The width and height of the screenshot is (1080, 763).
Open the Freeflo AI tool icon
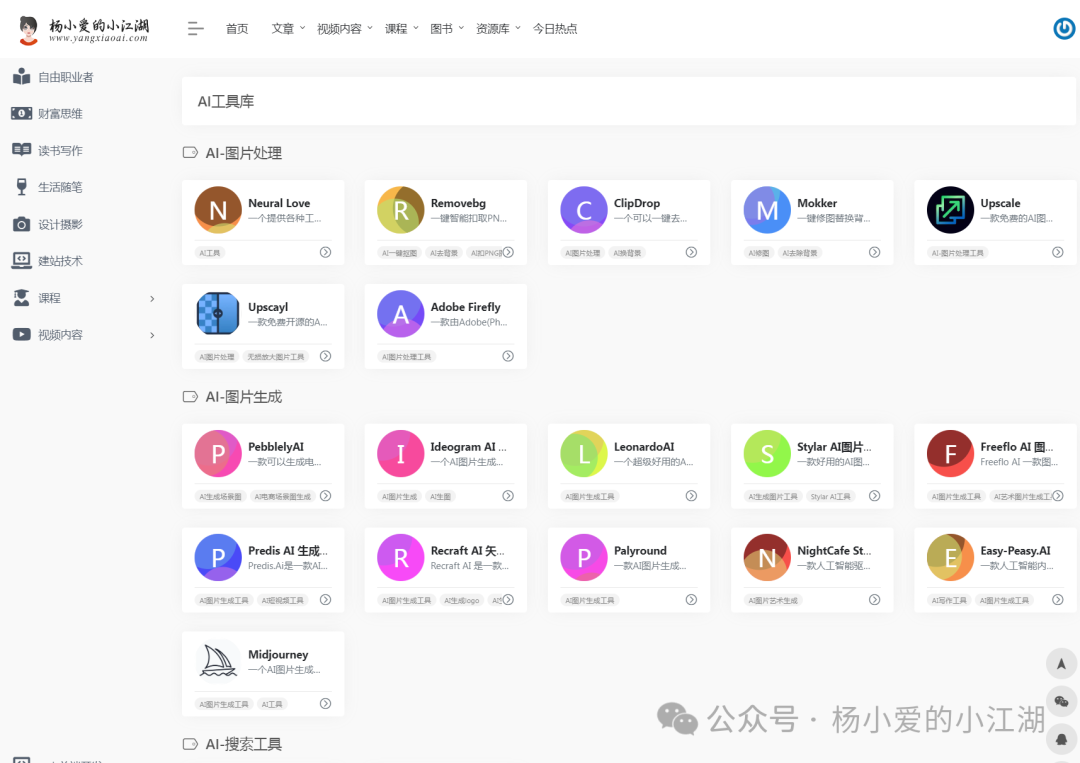click(x=950, y=454)
